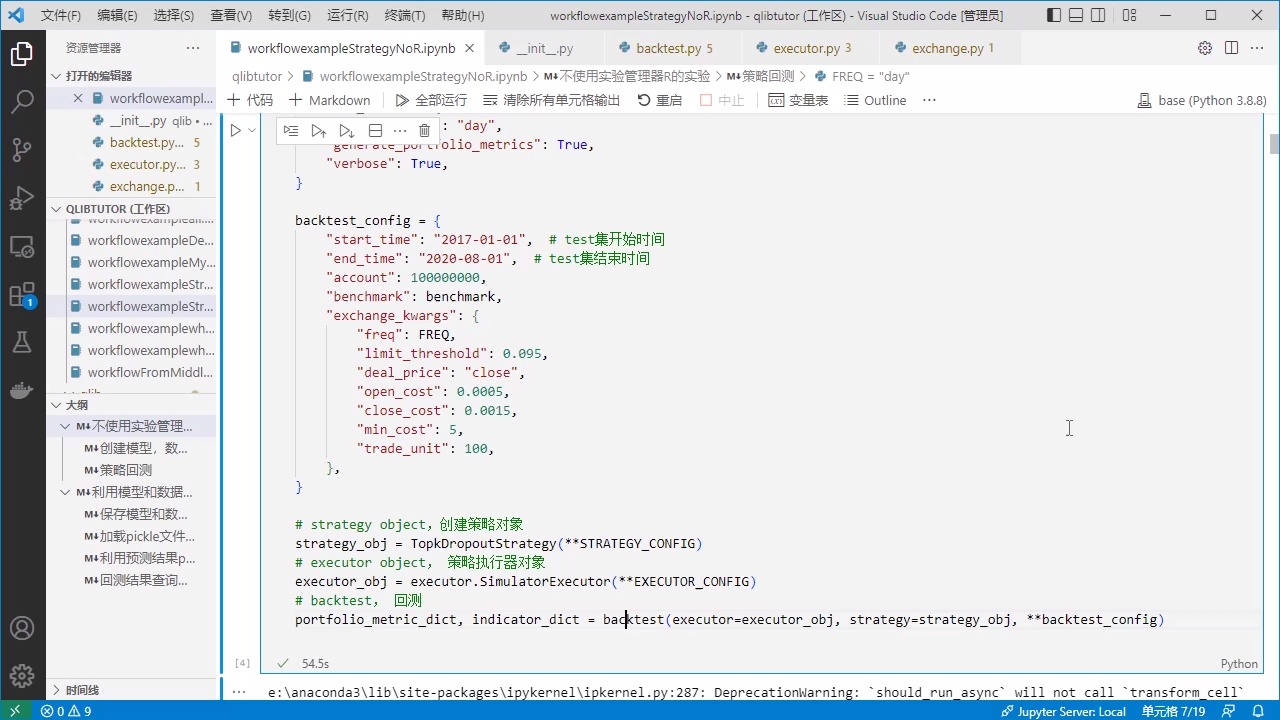Click 全部运行 to run all cells
This screenshot has width=1280, height=720.
coord(431,100)
